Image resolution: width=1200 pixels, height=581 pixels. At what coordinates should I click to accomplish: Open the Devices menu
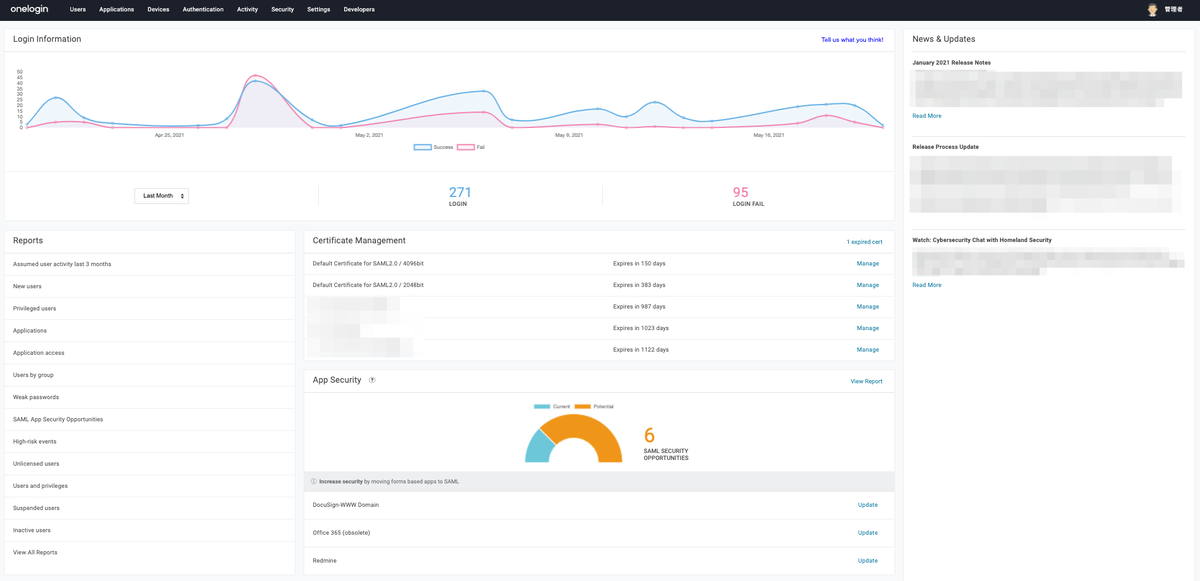click(x=158, y=10)
